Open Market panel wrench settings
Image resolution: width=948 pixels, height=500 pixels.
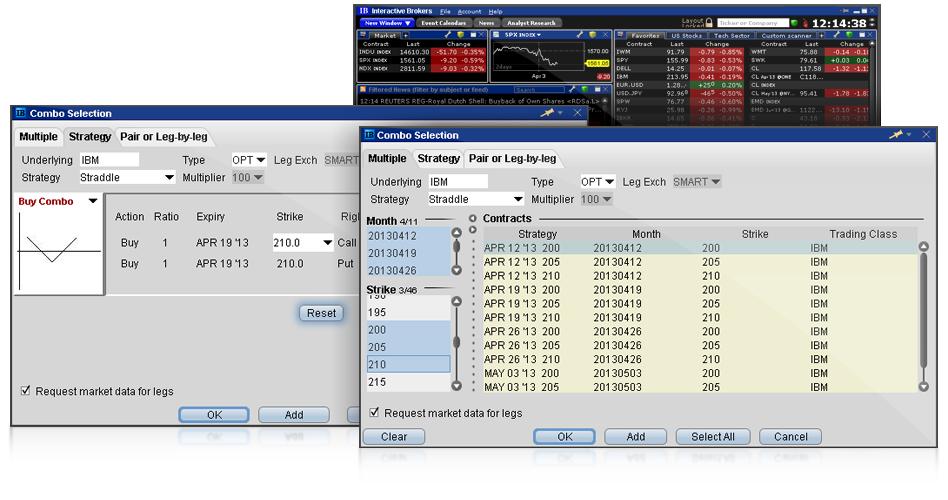pyautogui.click(x=447, y=35)
